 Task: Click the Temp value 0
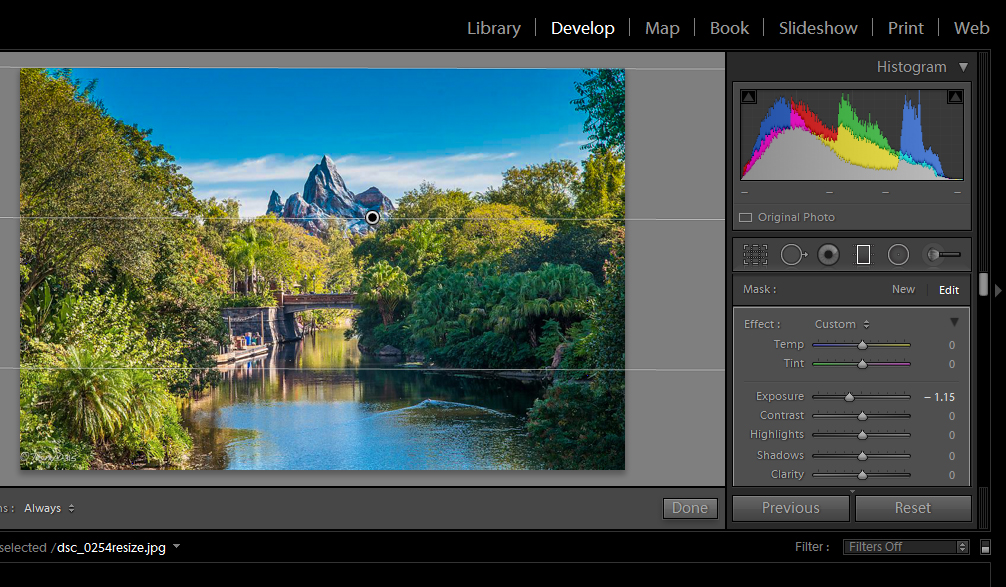(x=951, y=345)
